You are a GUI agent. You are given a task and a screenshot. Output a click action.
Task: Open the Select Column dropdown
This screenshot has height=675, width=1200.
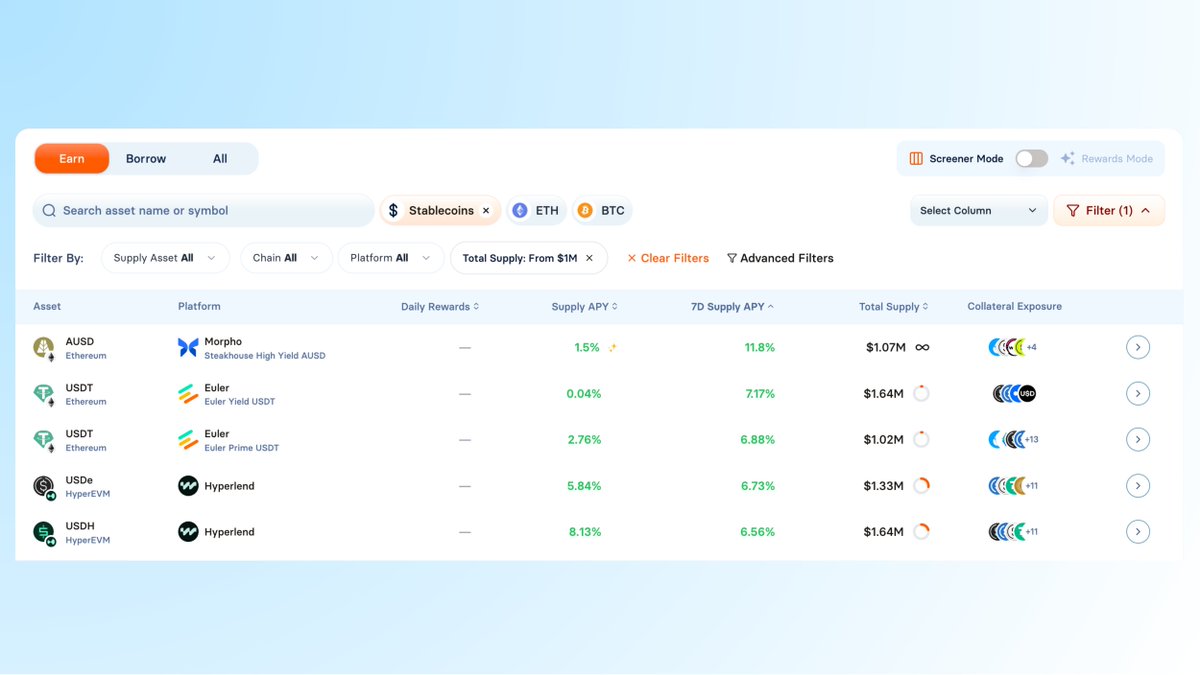[x=978, y=211]
